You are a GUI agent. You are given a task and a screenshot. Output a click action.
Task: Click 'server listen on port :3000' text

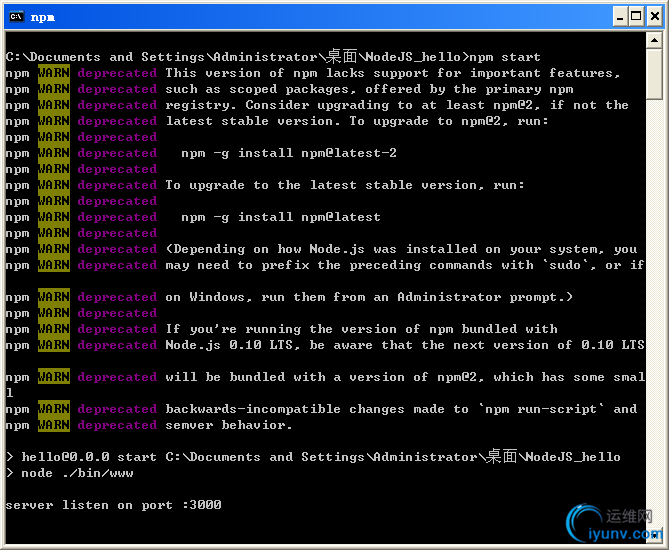tap(113, 505)
